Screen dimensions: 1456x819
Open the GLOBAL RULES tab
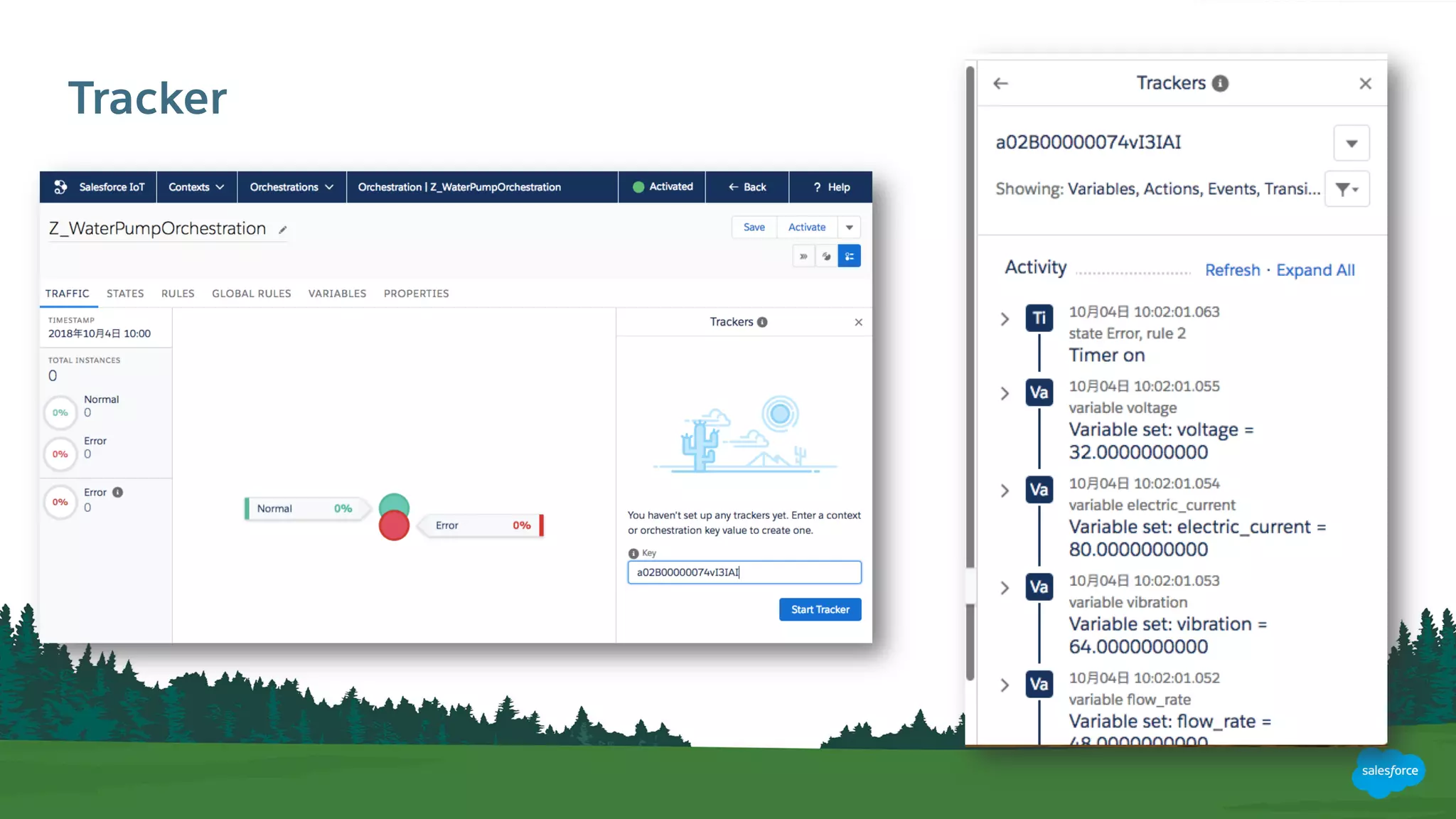coord(251,294)
